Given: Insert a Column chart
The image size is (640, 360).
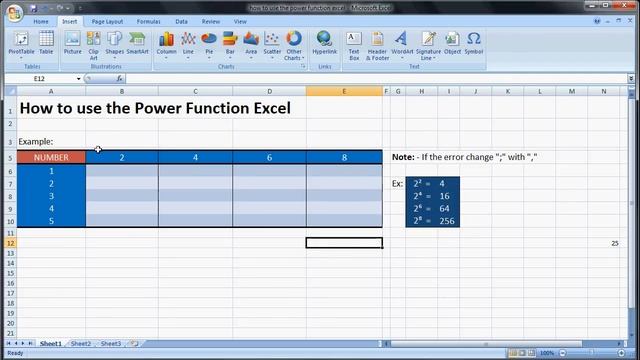Looking at the screenshot, I should 166,45.
